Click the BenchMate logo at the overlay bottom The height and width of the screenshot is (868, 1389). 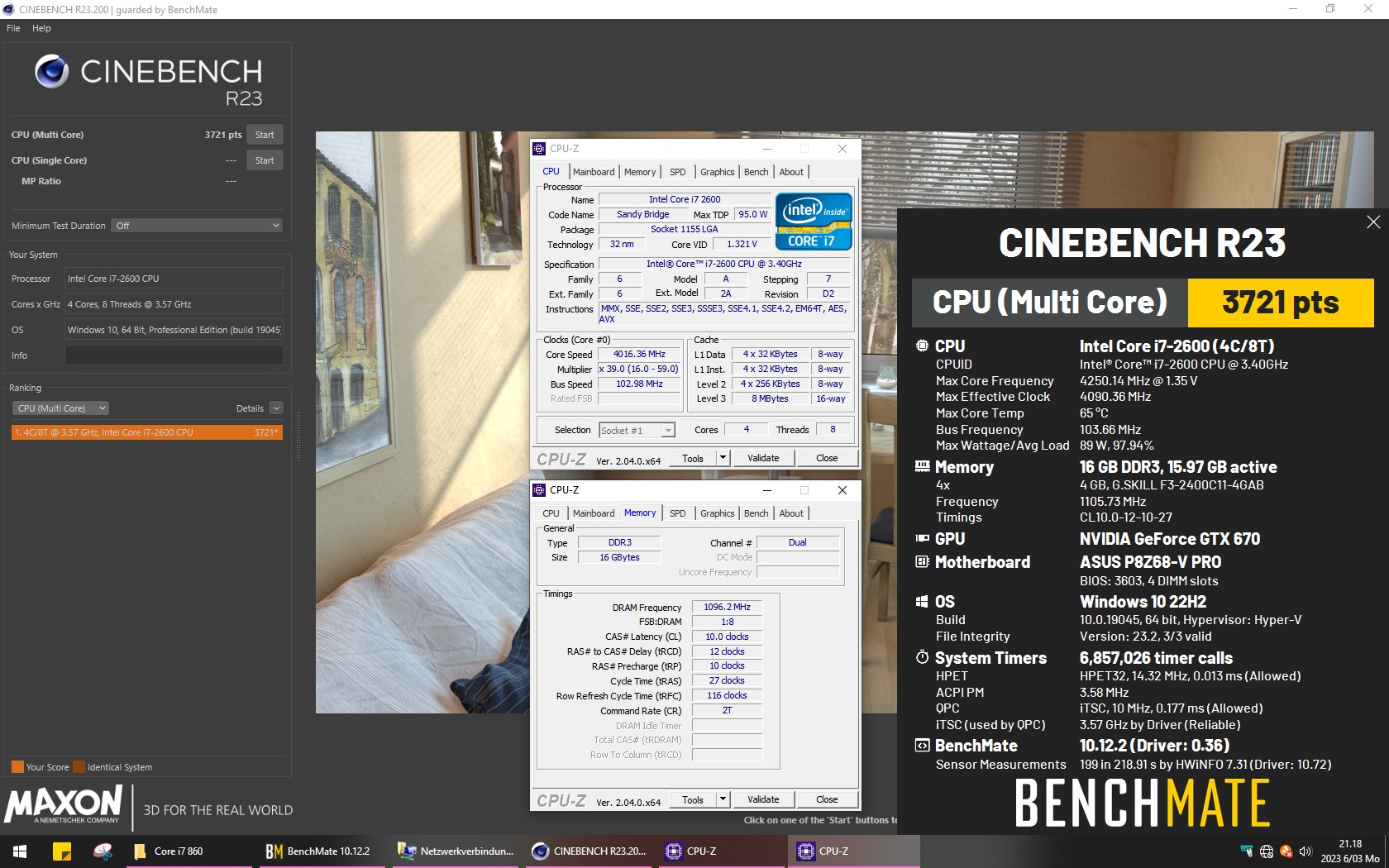click(x=1143, y=803)
